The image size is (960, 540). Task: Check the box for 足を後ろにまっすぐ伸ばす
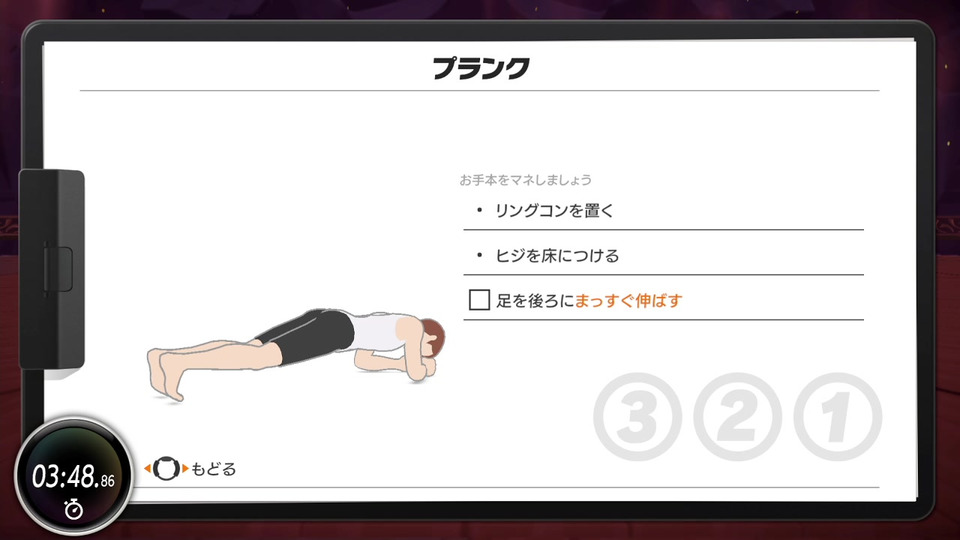pos(479,300)
